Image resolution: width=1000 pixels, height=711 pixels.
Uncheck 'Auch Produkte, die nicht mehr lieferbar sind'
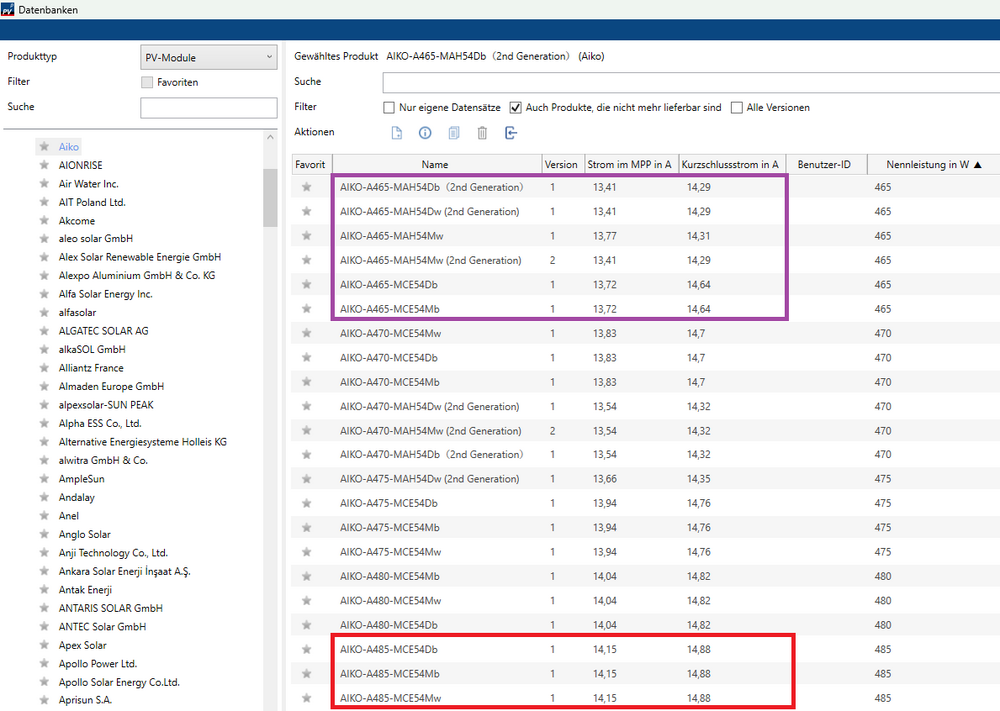516,108
